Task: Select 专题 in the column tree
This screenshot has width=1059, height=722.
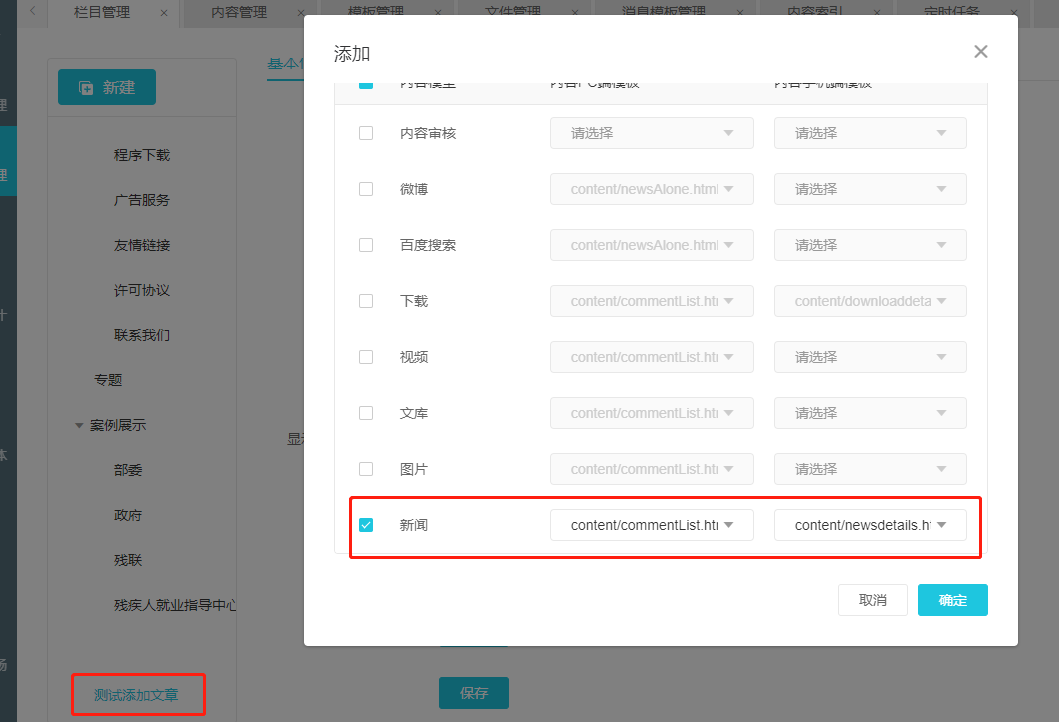Action: point(108,380)
